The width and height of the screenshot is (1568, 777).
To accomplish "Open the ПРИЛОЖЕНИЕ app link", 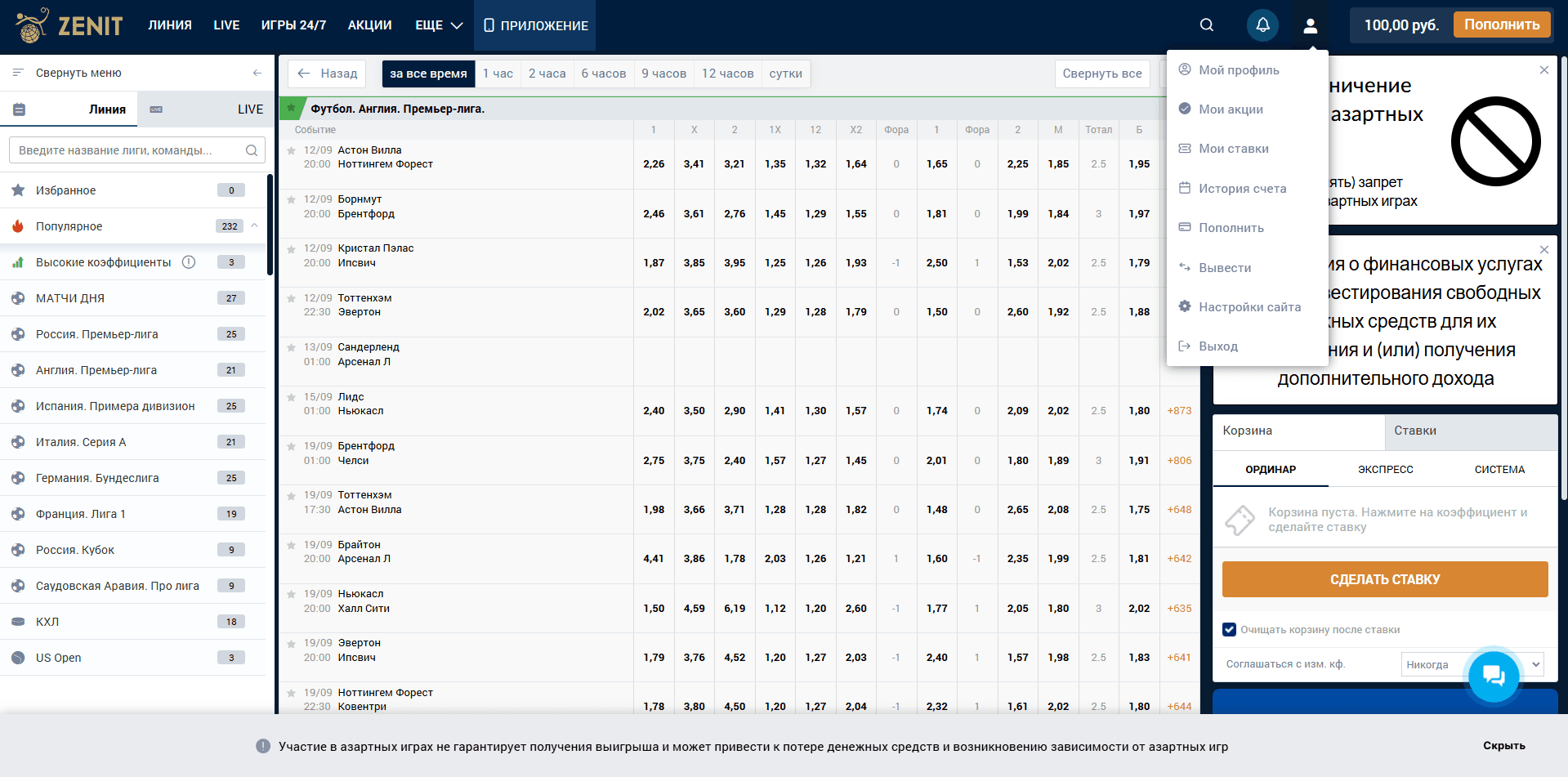I will [x=535, y=25].
